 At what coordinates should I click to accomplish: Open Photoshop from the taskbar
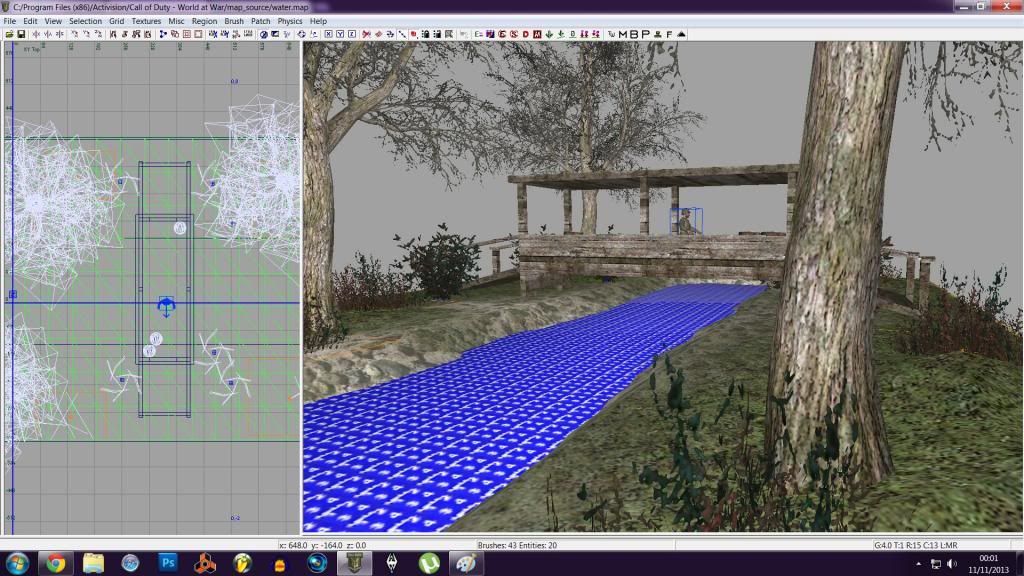(x=168, y=563)
